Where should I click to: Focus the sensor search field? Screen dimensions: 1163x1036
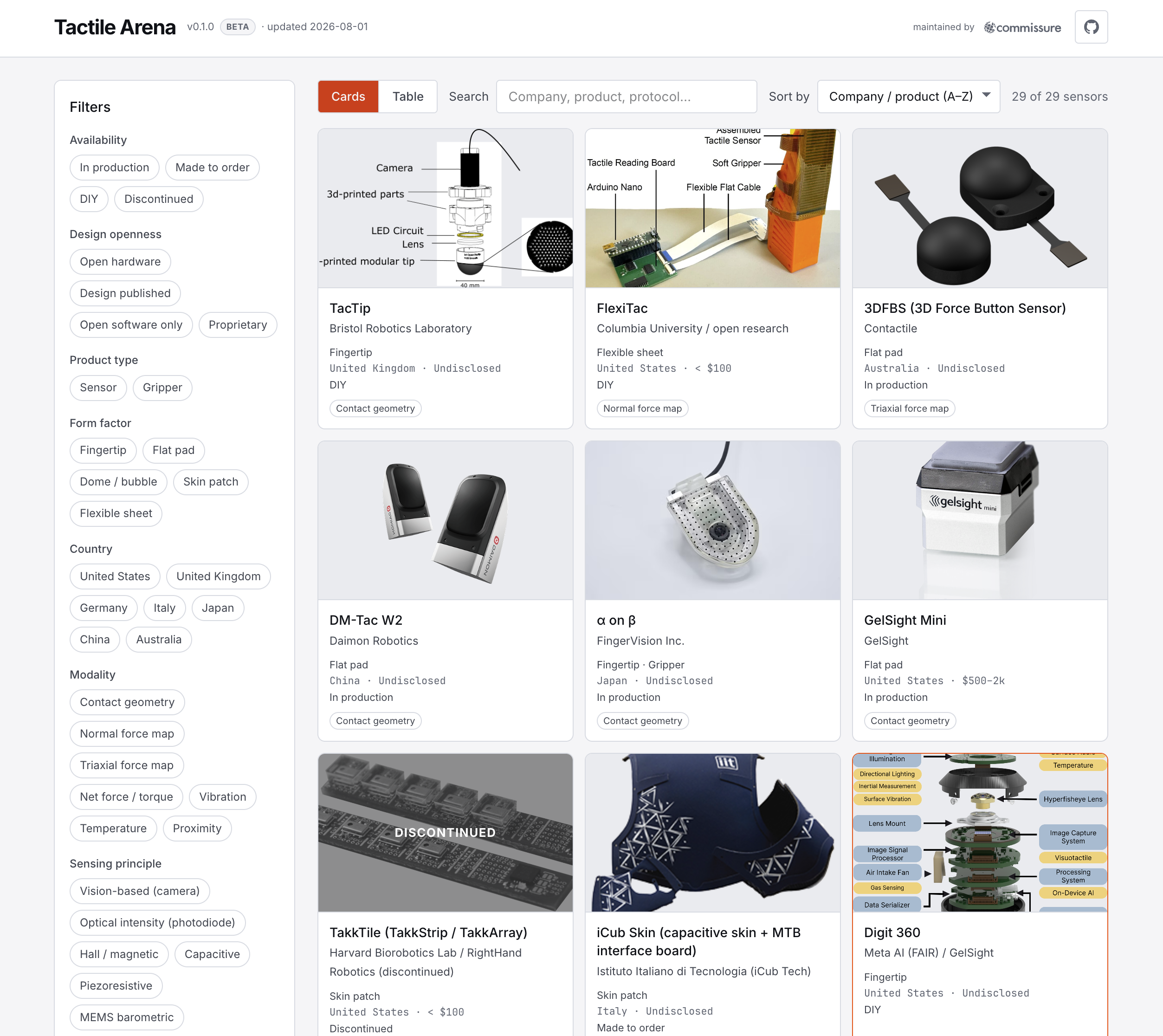click(x=626, y=97)
